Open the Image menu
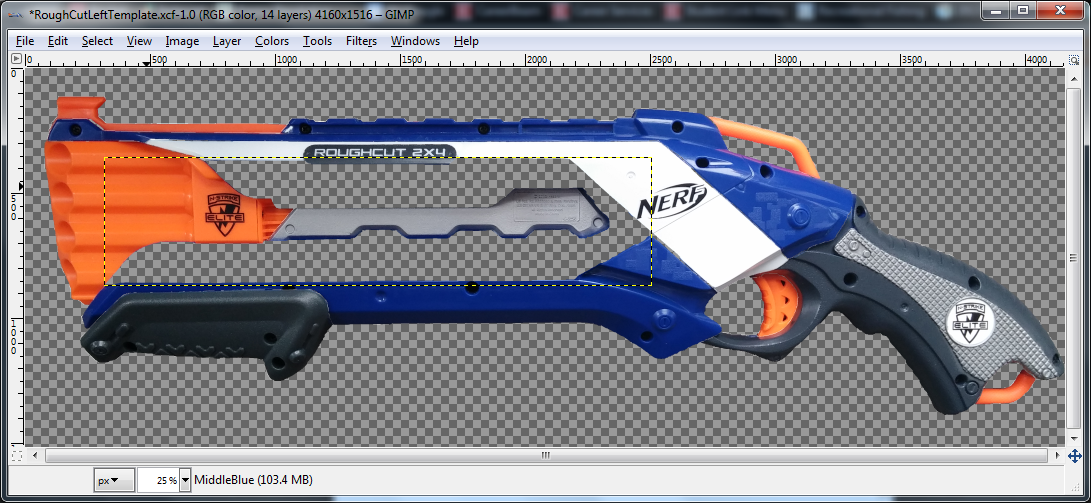Viewport: 1091px width, 503px height. point(182,41)
